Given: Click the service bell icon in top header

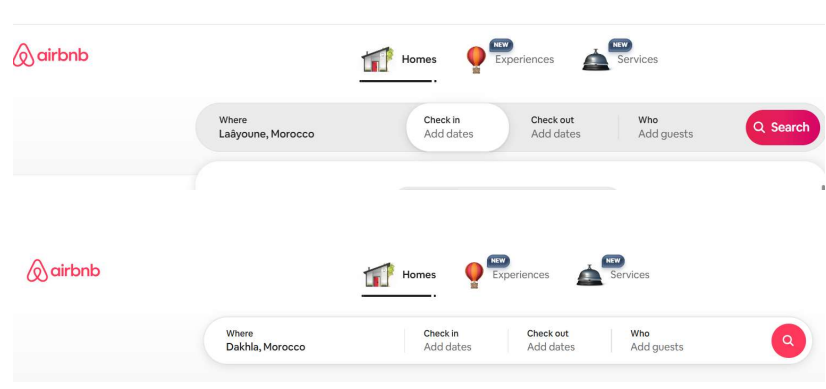Looking at the screenshot, I should coord(596,60).
